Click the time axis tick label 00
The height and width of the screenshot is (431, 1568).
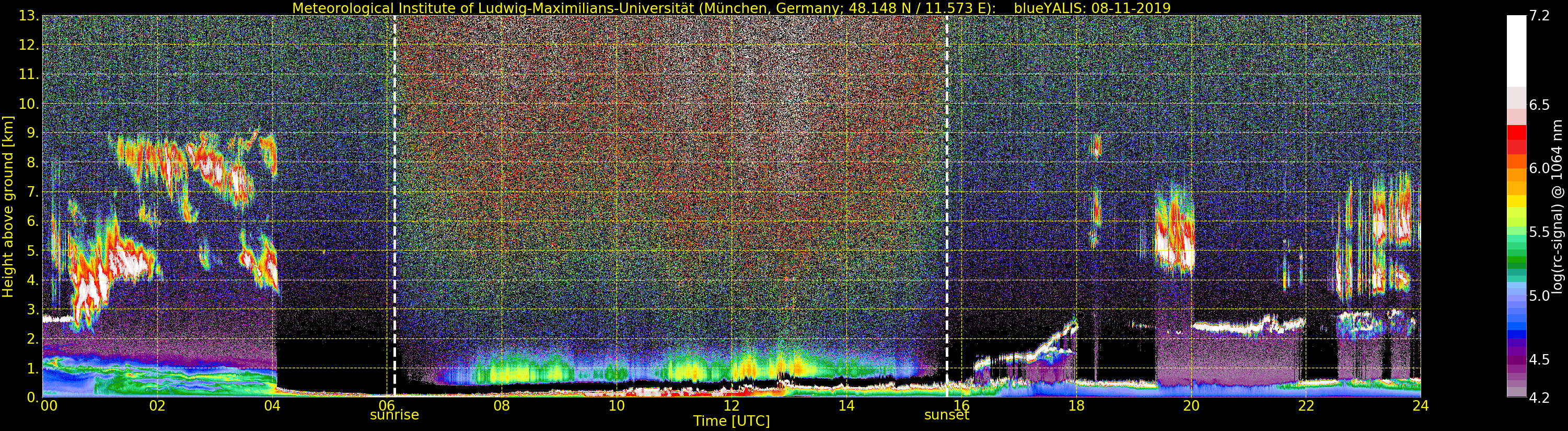pos(49,406)
